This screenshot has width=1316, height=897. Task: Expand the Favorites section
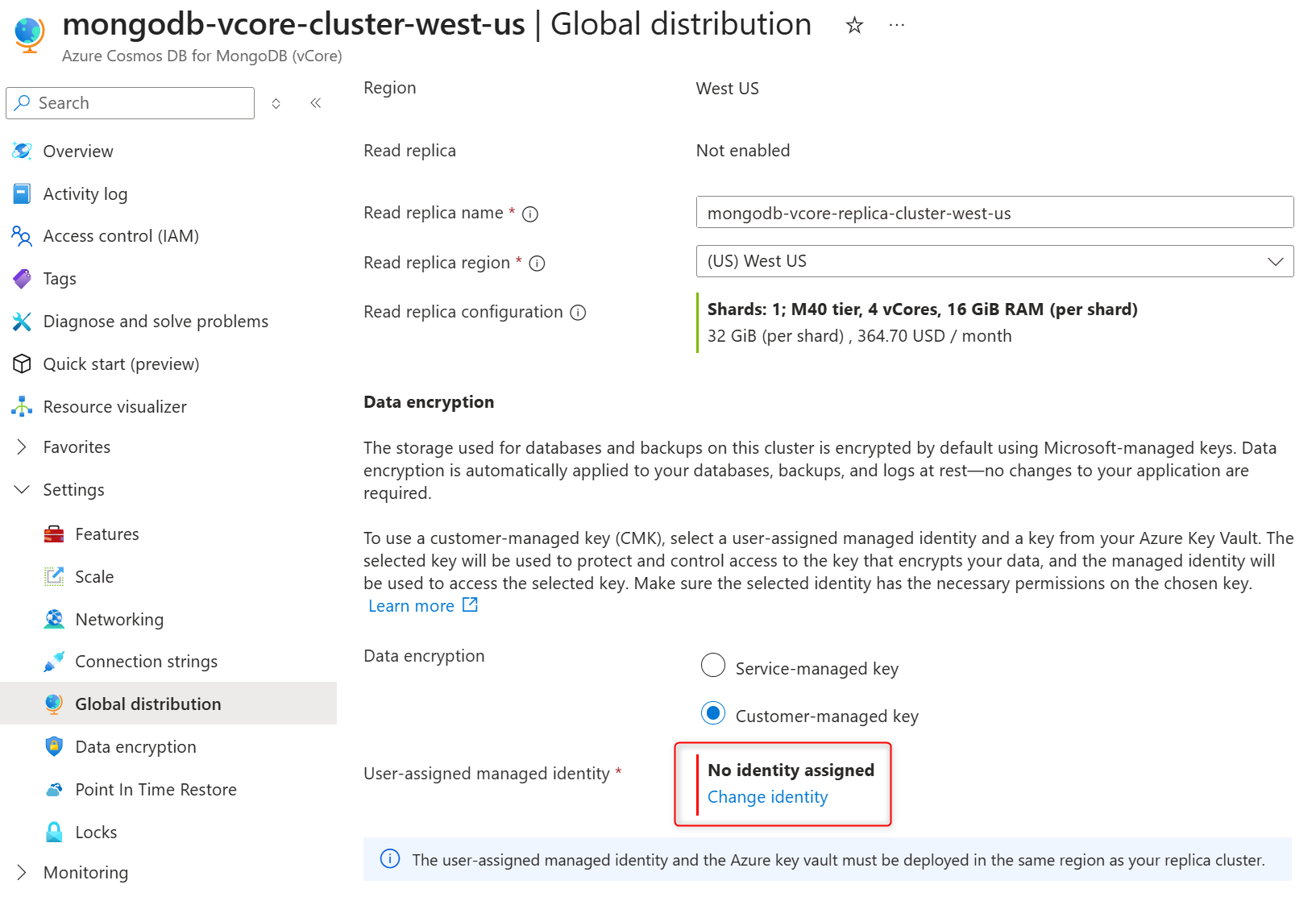tap(23, 447)
